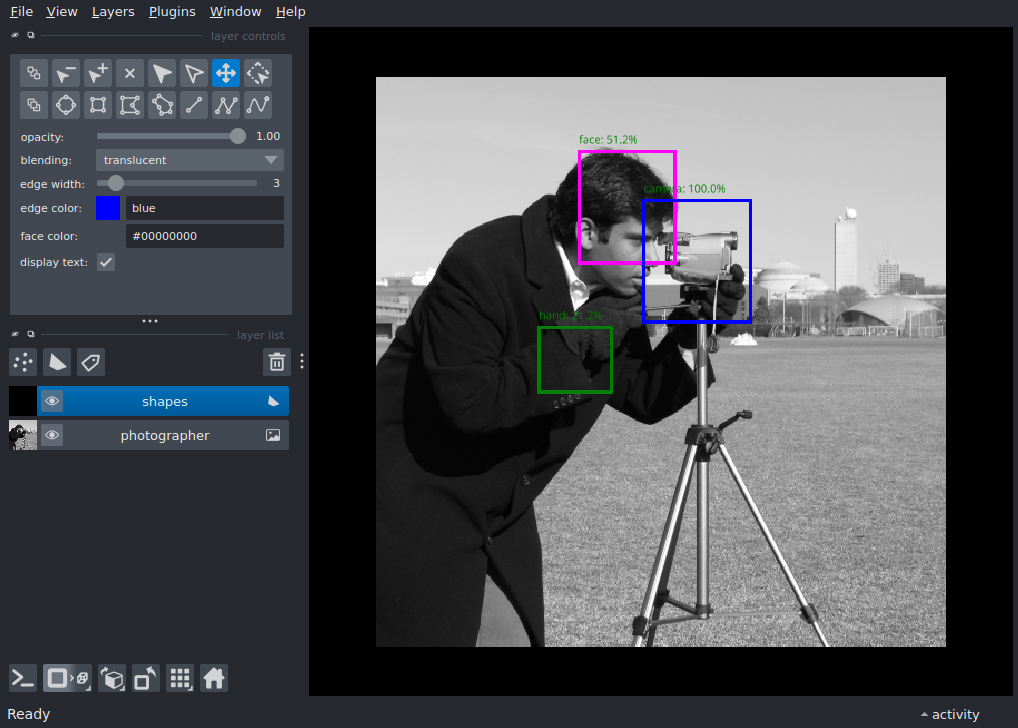This screenshot has width=1018, height=728.
Task: Hide the shapes layer via eye icon
Action: 52,401
